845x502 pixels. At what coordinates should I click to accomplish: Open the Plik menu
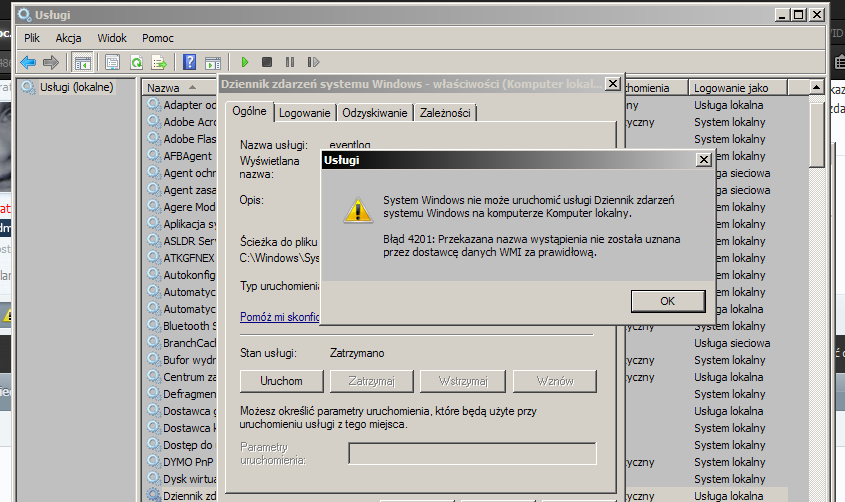click(x=32, y=38)
